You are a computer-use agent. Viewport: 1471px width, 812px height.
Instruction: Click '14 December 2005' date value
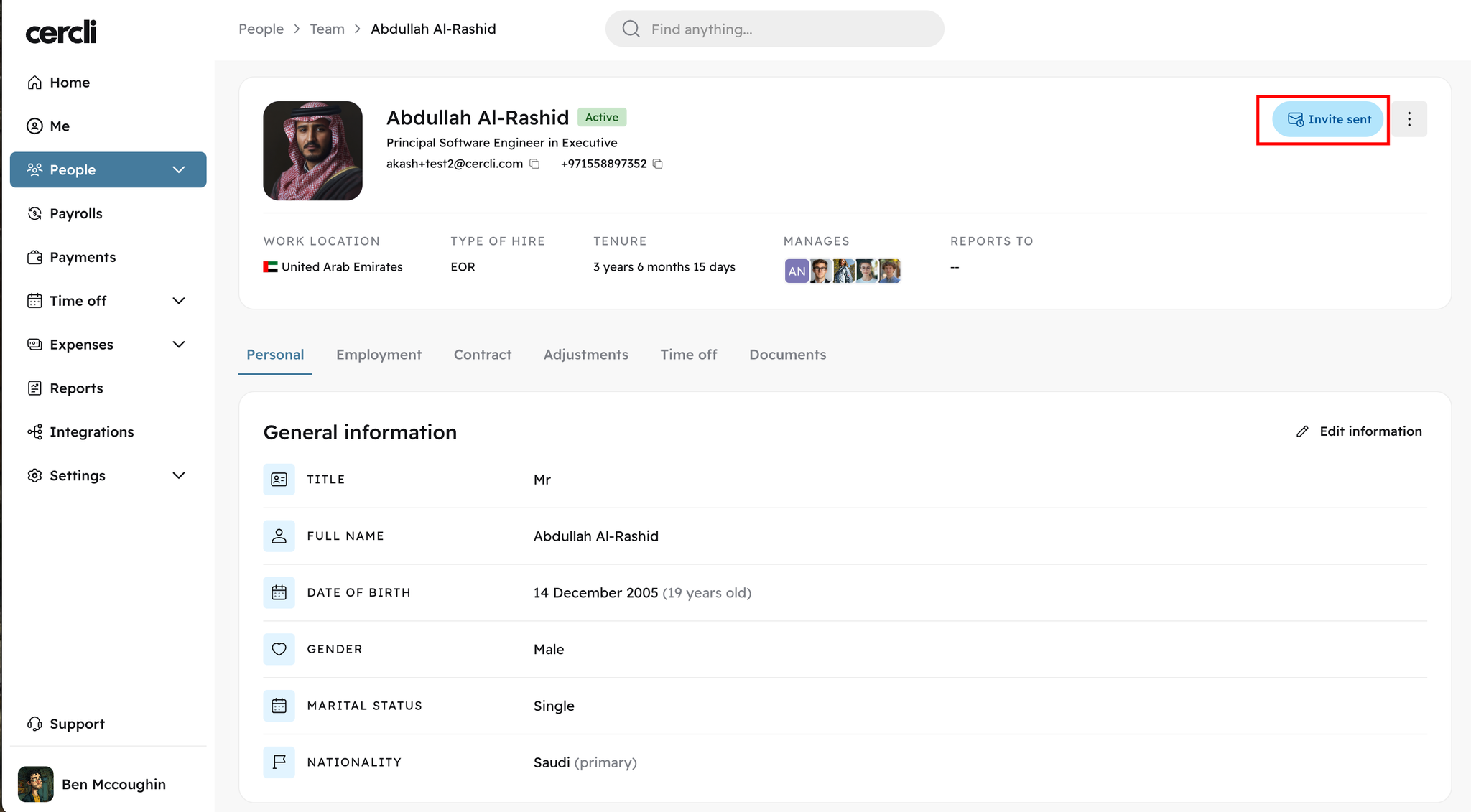pos(595,593)
